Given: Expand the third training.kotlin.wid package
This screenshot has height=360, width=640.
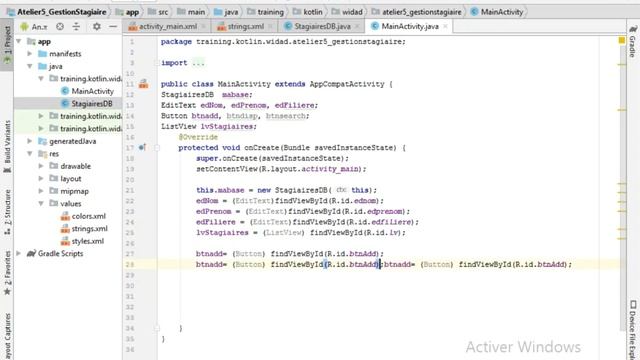Looking at the screenshot, I should [x=41, y=128].
